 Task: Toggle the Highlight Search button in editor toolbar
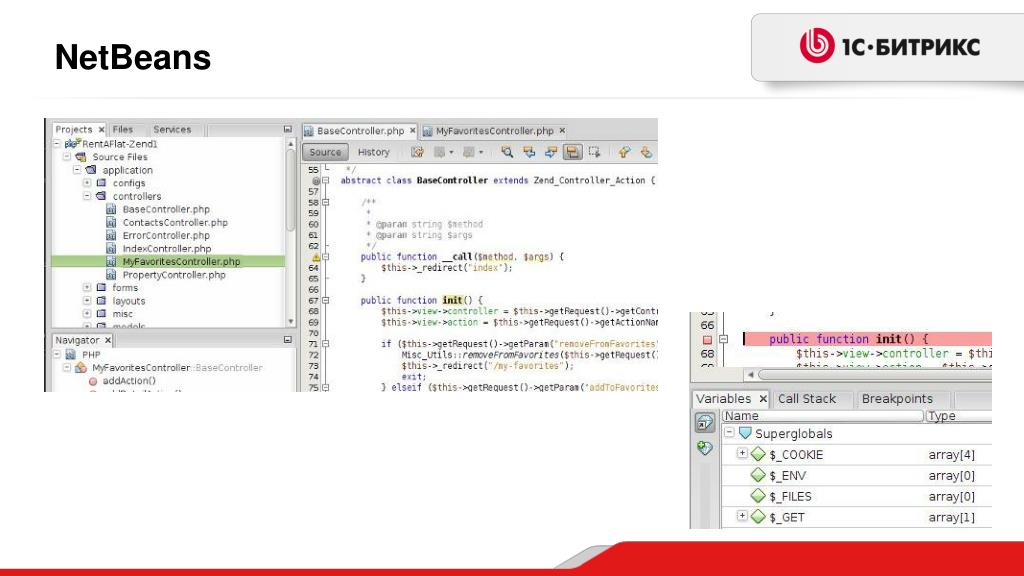[x=572, y=152]
